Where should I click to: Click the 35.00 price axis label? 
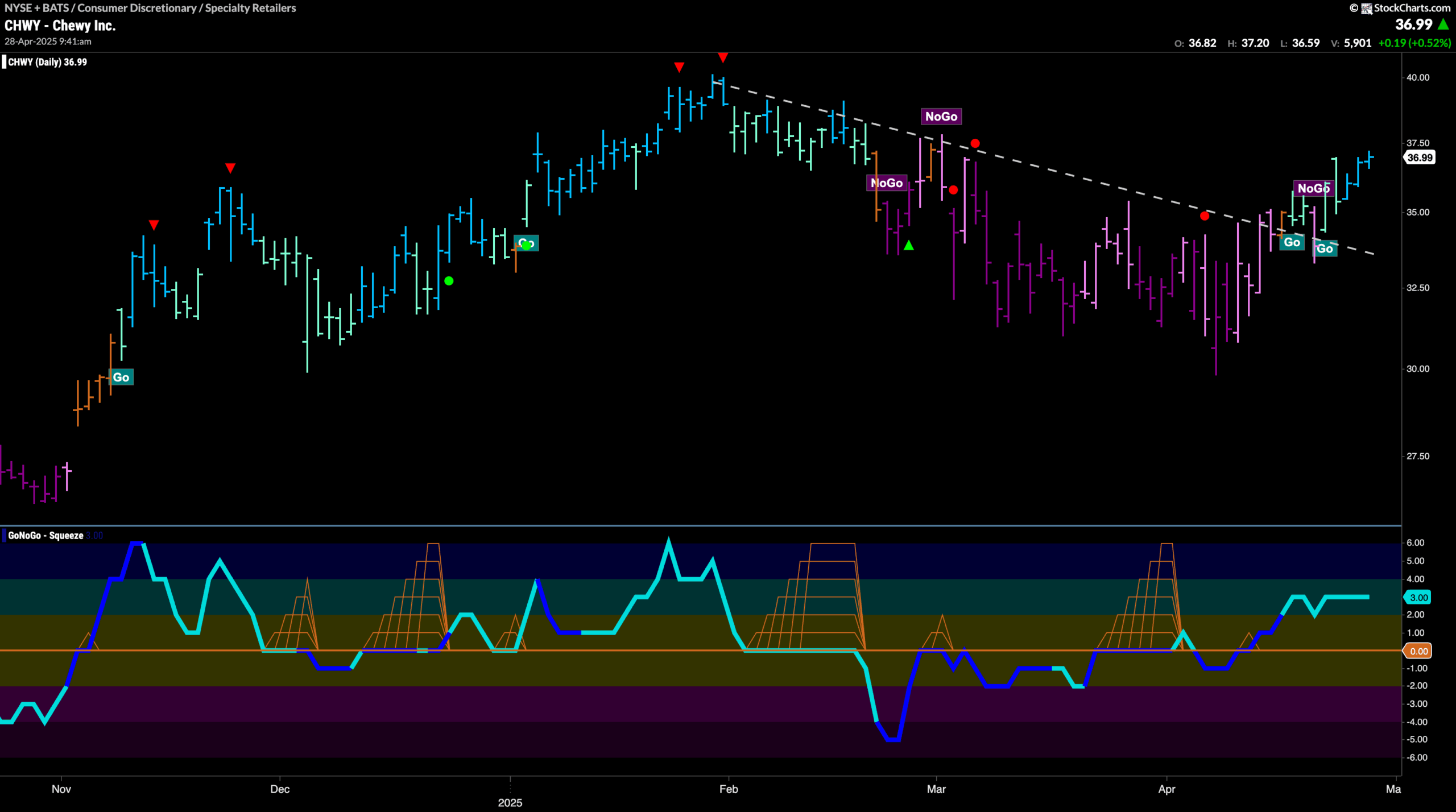(x=1417, y=212)
